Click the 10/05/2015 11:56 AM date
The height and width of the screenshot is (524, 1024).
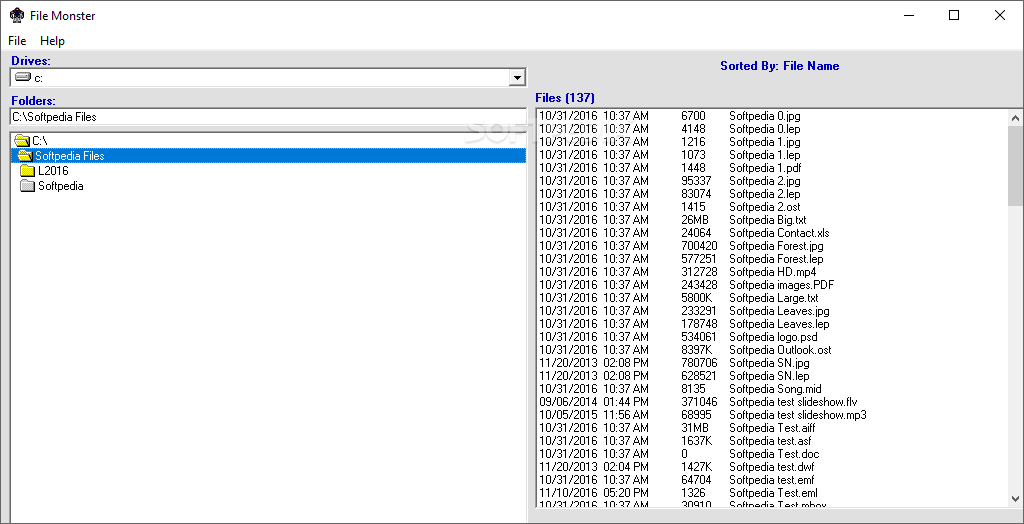click(x=594, y=415)
